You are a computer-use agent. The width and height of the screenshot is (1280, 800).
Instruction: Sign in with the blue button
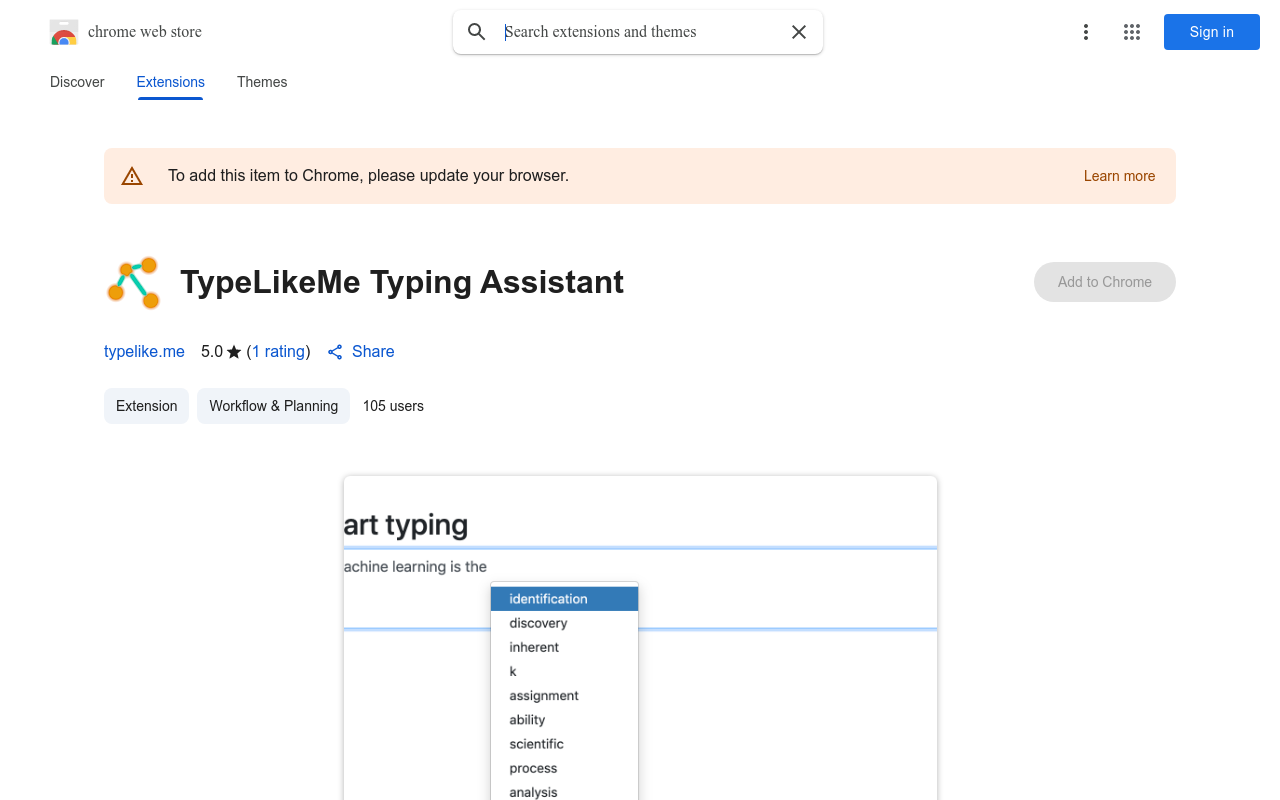point(1212,32)
